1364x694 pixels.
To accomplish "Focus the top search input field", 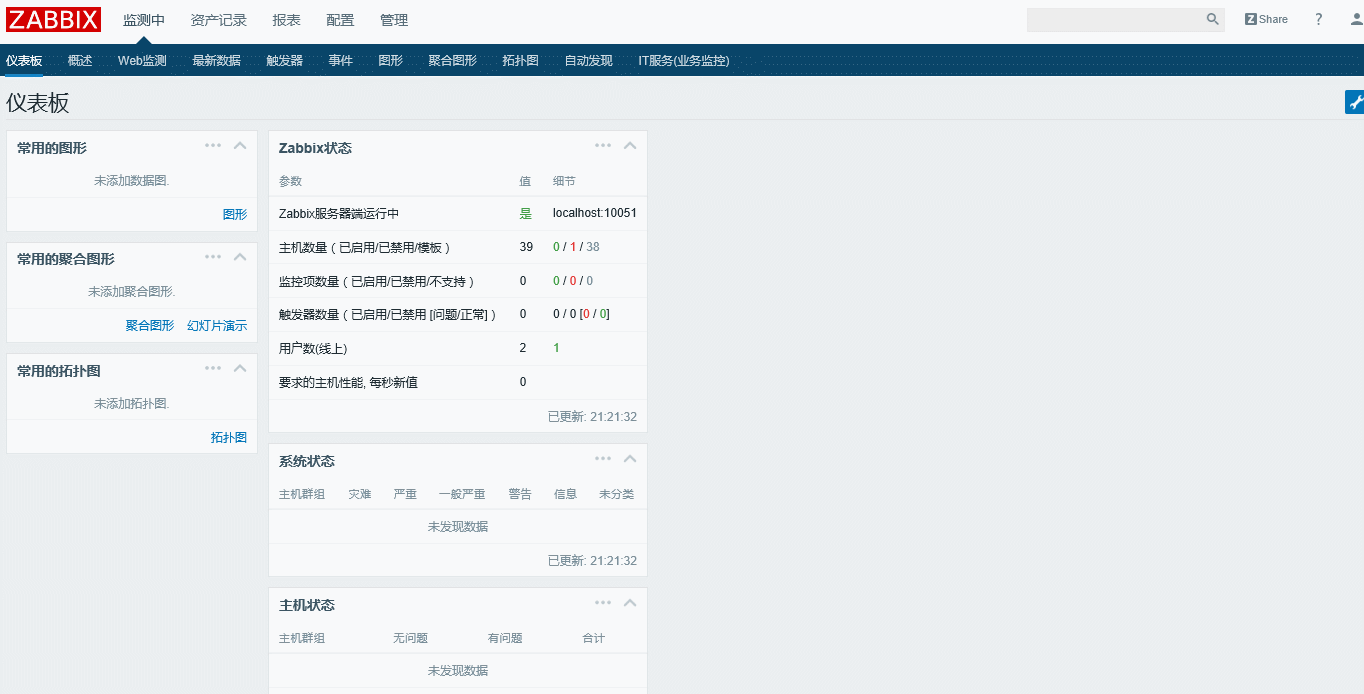I will point(1115,19).
